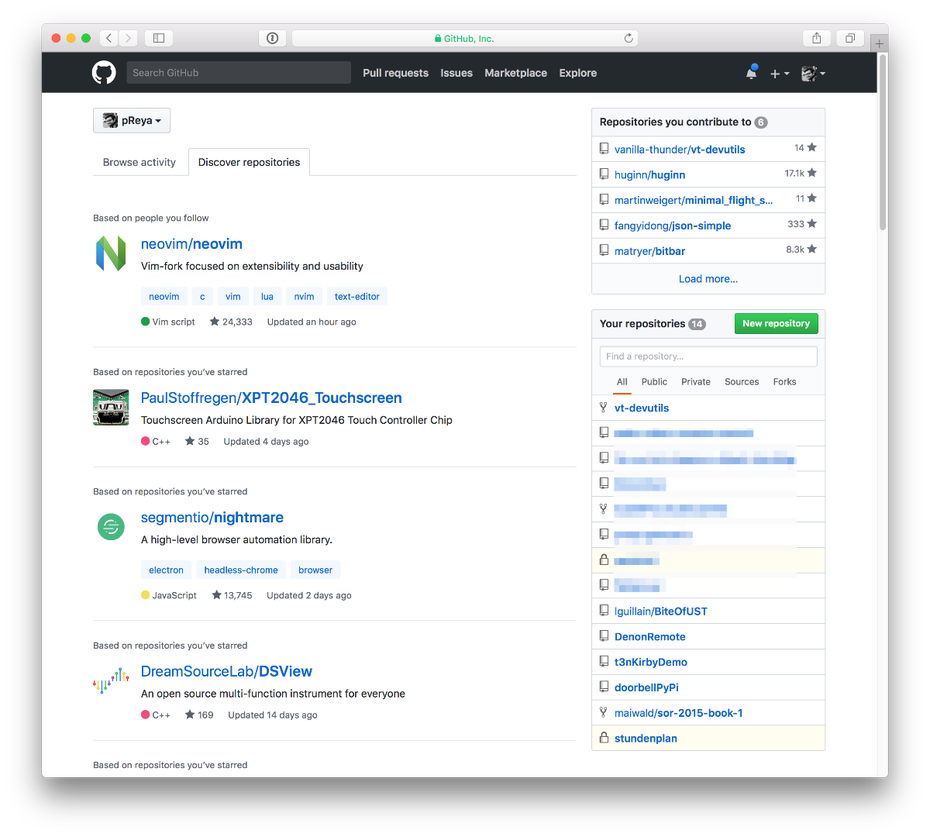This screenshot has height=837, width=930.
Task: Show all tabs overview icon
Action: [850, 38]
